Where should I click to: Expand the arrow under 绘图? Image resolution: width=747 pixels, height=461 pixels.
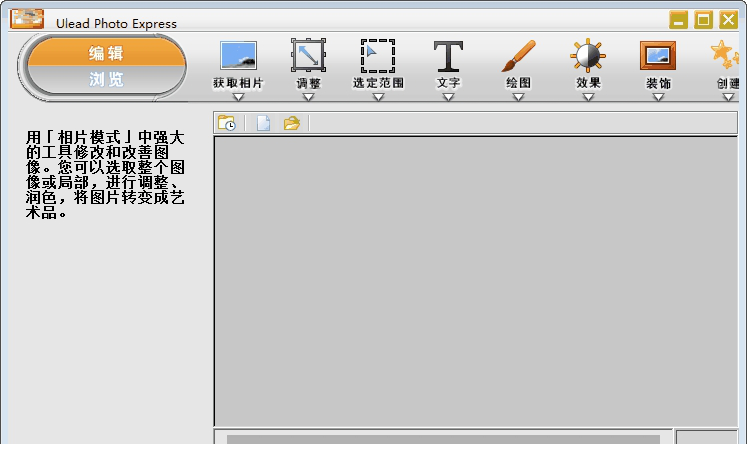(x=518, y=97)
